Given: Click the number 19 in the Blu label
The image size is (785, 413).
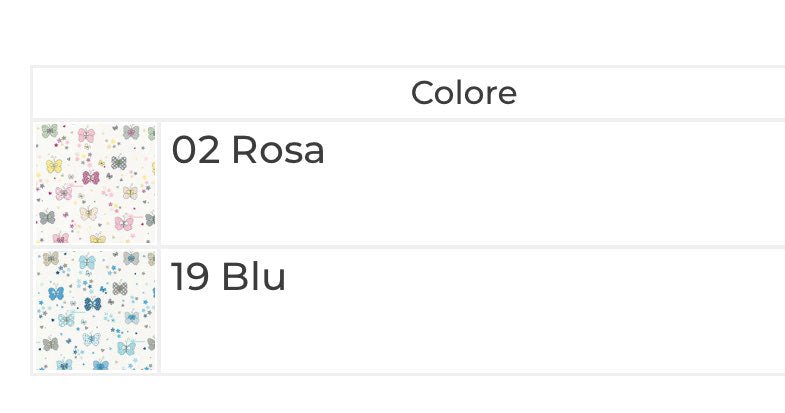Looking at the screenshot, I should pyautogui.click(x=190, y=277).
